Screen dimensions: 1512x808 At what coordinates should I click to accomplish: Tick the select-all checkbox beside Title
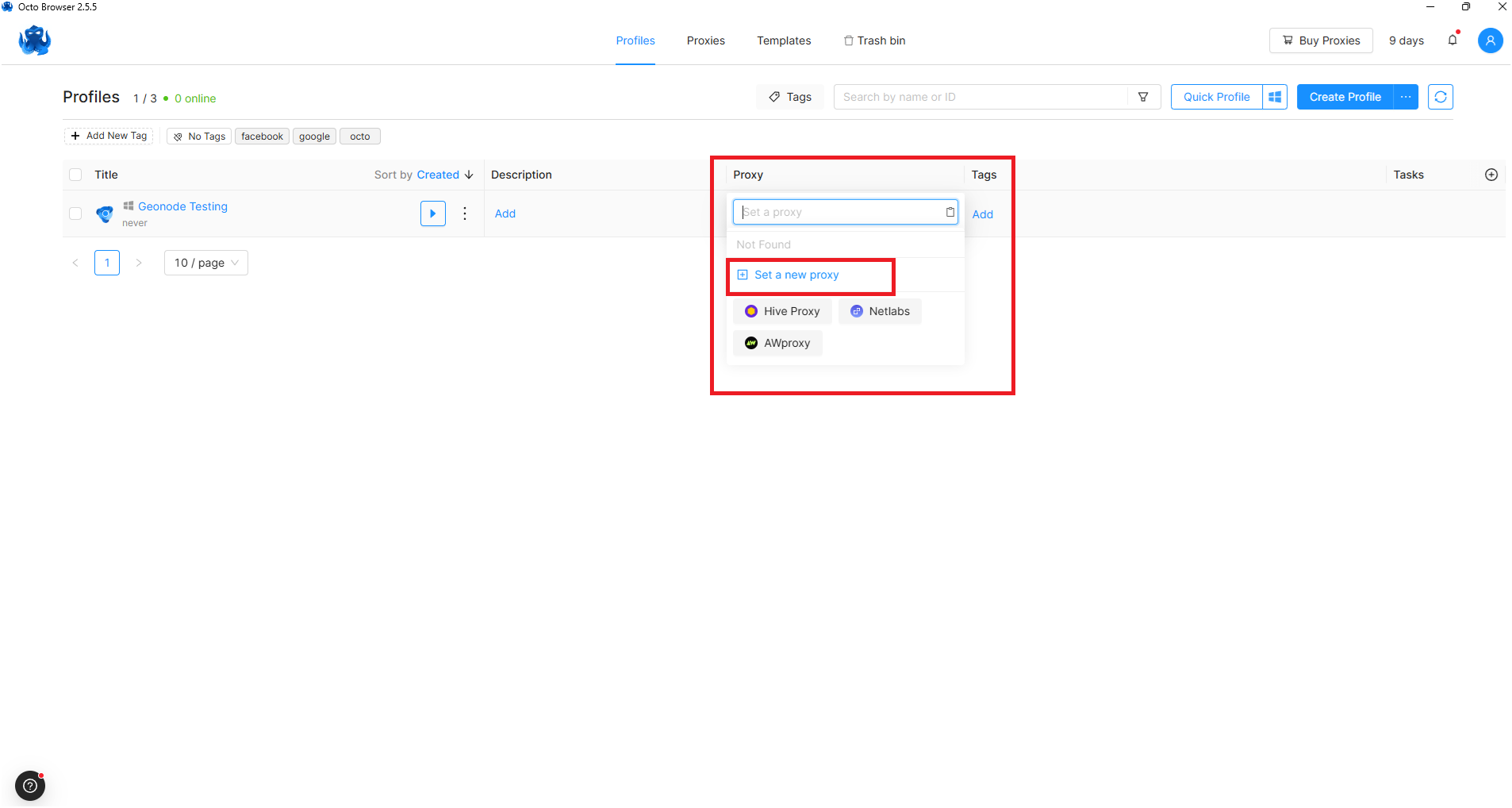75,175
